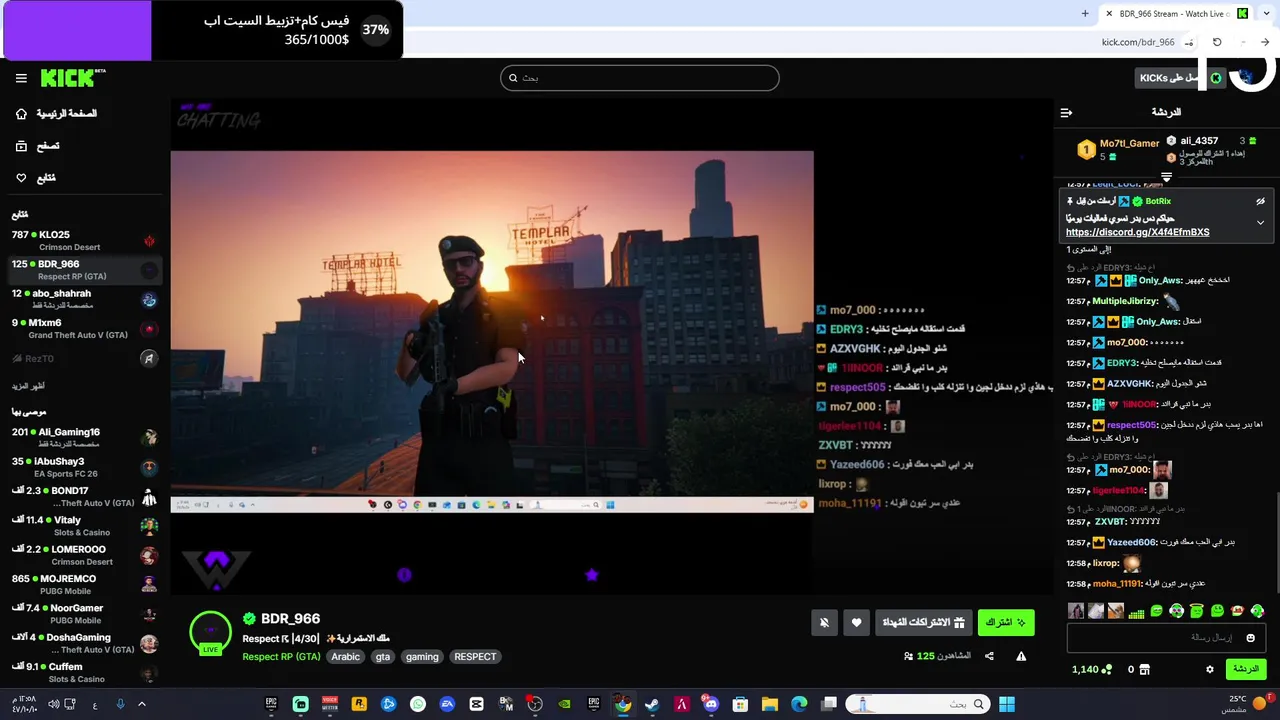Open taskbar volume control

coord(54,704)
